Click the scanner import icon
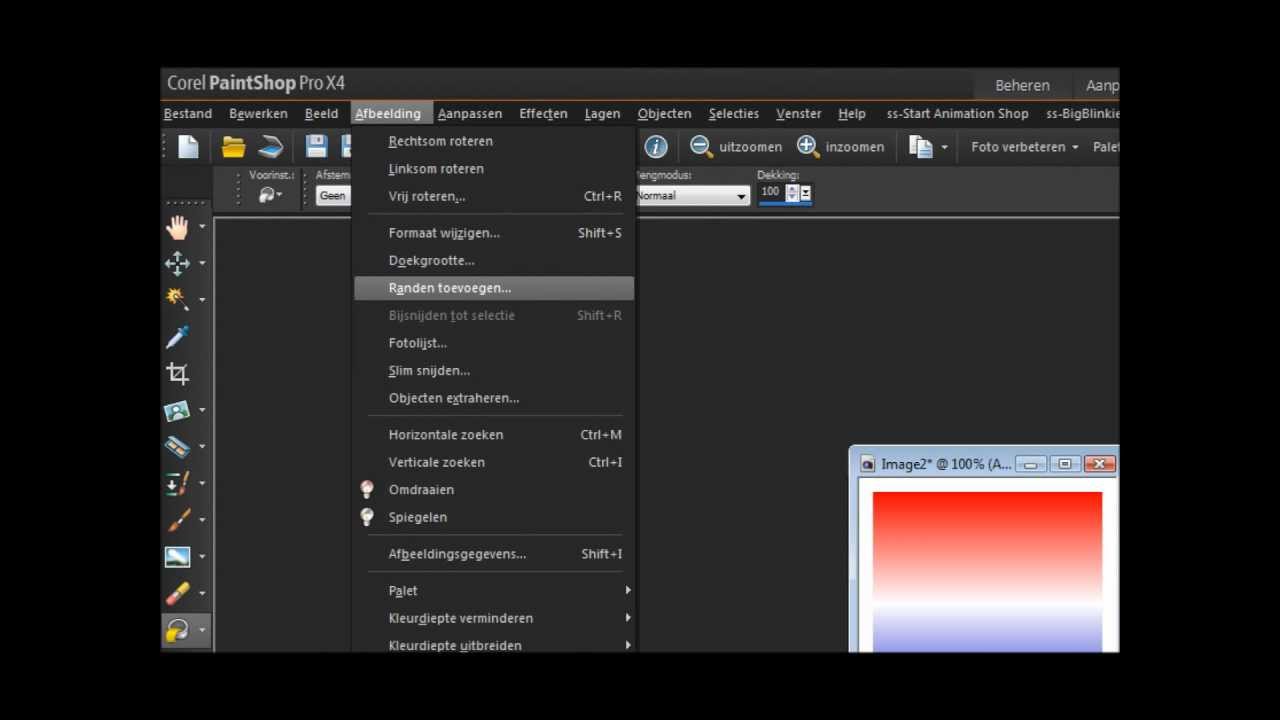Image resolution: width=1280 pixels, height=720 pixels. point(271,147)
